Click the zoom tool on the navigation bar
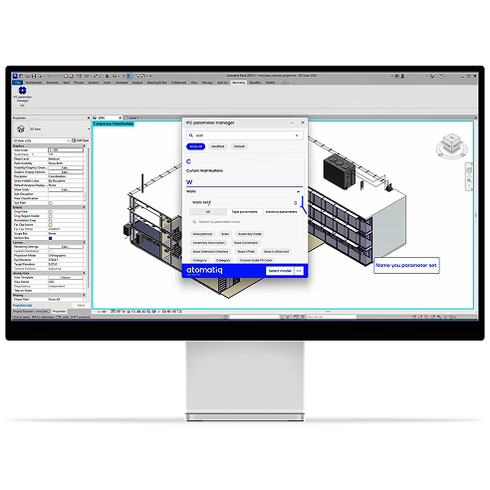 [x=469, y=181]
